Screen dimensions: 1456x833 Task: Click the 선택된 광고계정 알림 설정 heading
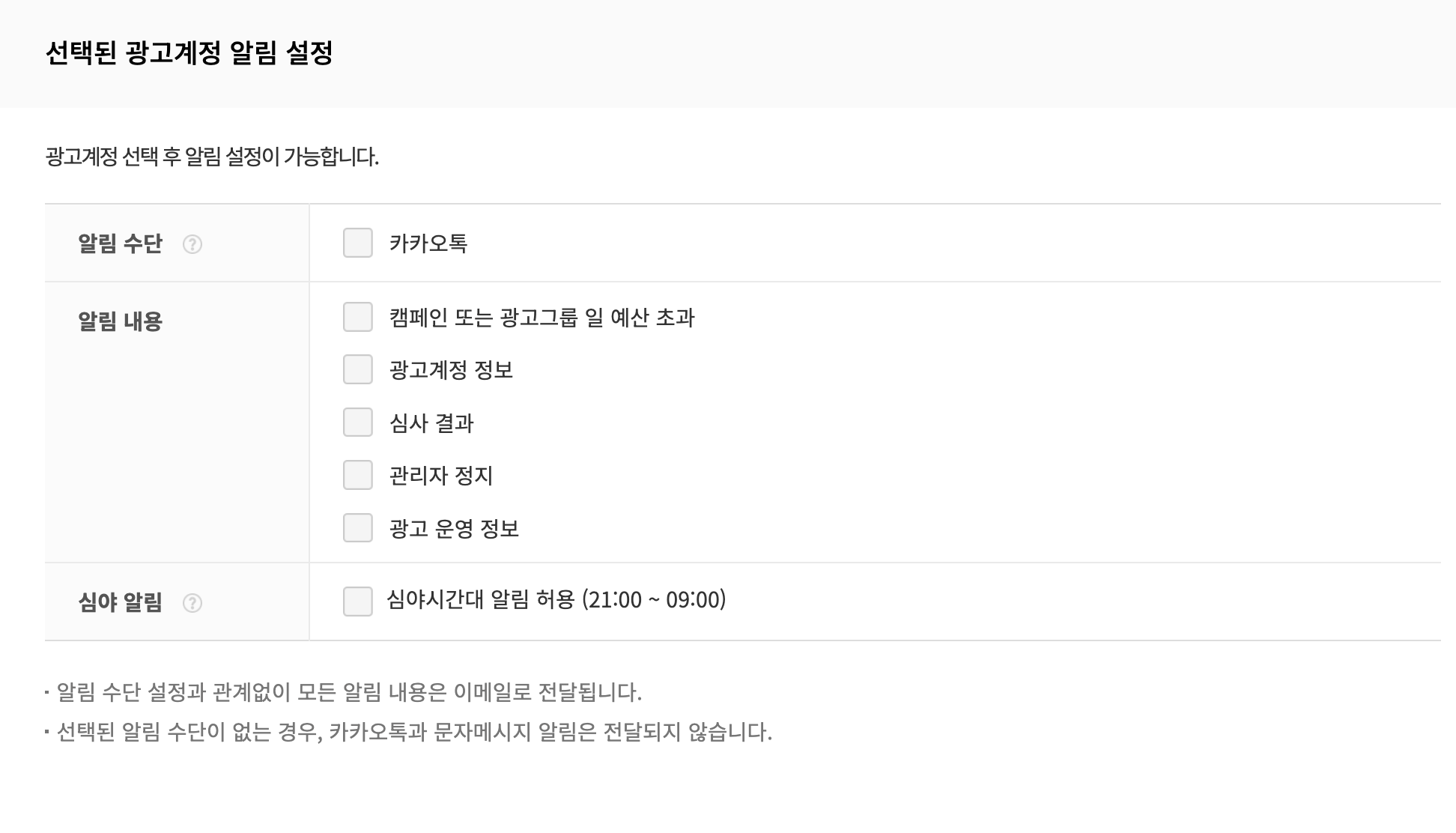[x=189, y=53]
